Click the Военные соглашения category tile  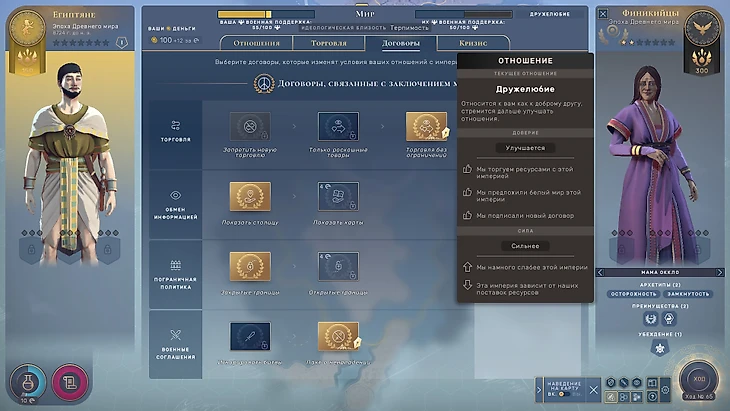click(x=176, y=344)
